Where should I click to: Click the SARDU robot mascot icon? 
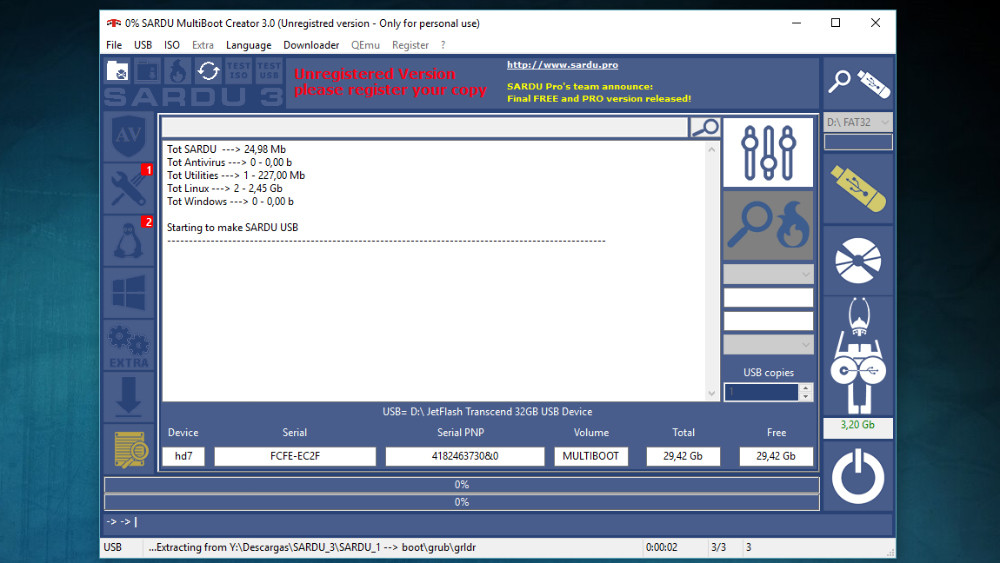pos(858,356)
